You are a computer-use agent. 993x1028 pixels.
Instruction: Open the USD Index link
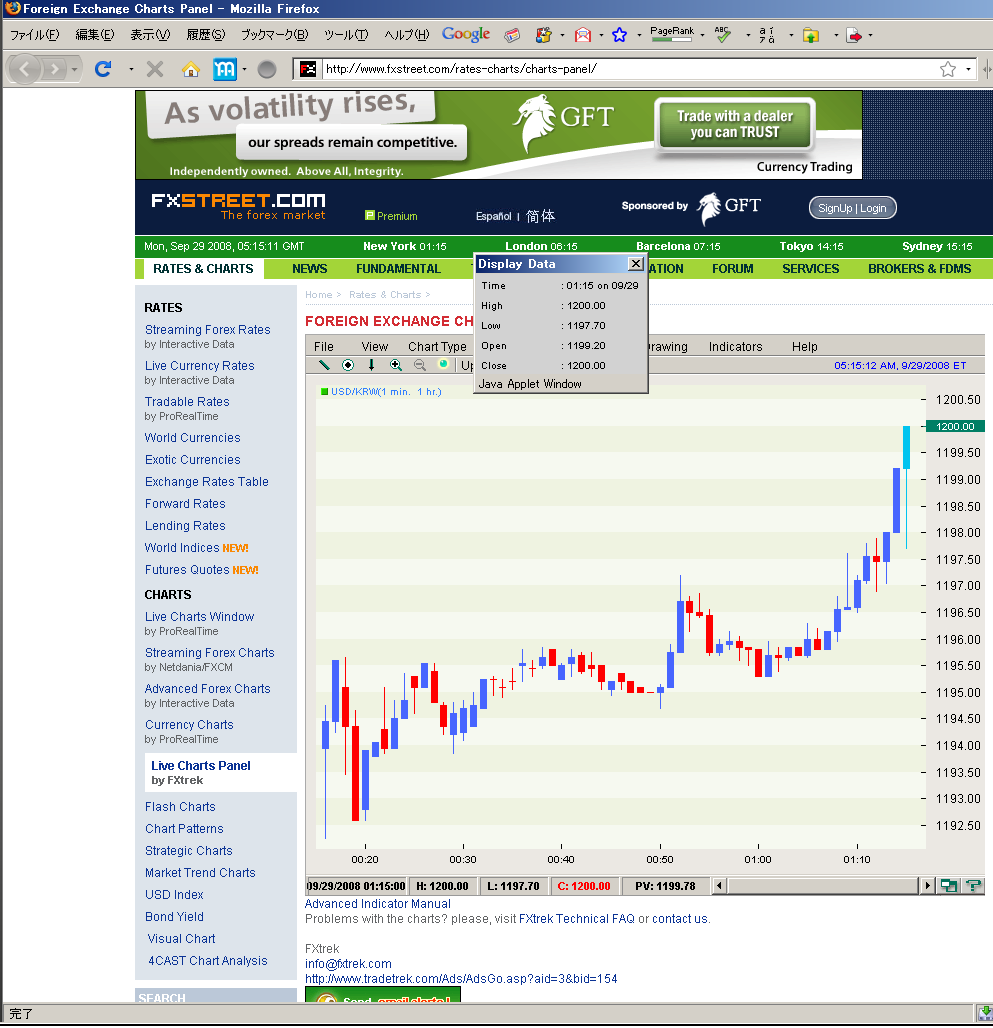click(x=174, y=895)
